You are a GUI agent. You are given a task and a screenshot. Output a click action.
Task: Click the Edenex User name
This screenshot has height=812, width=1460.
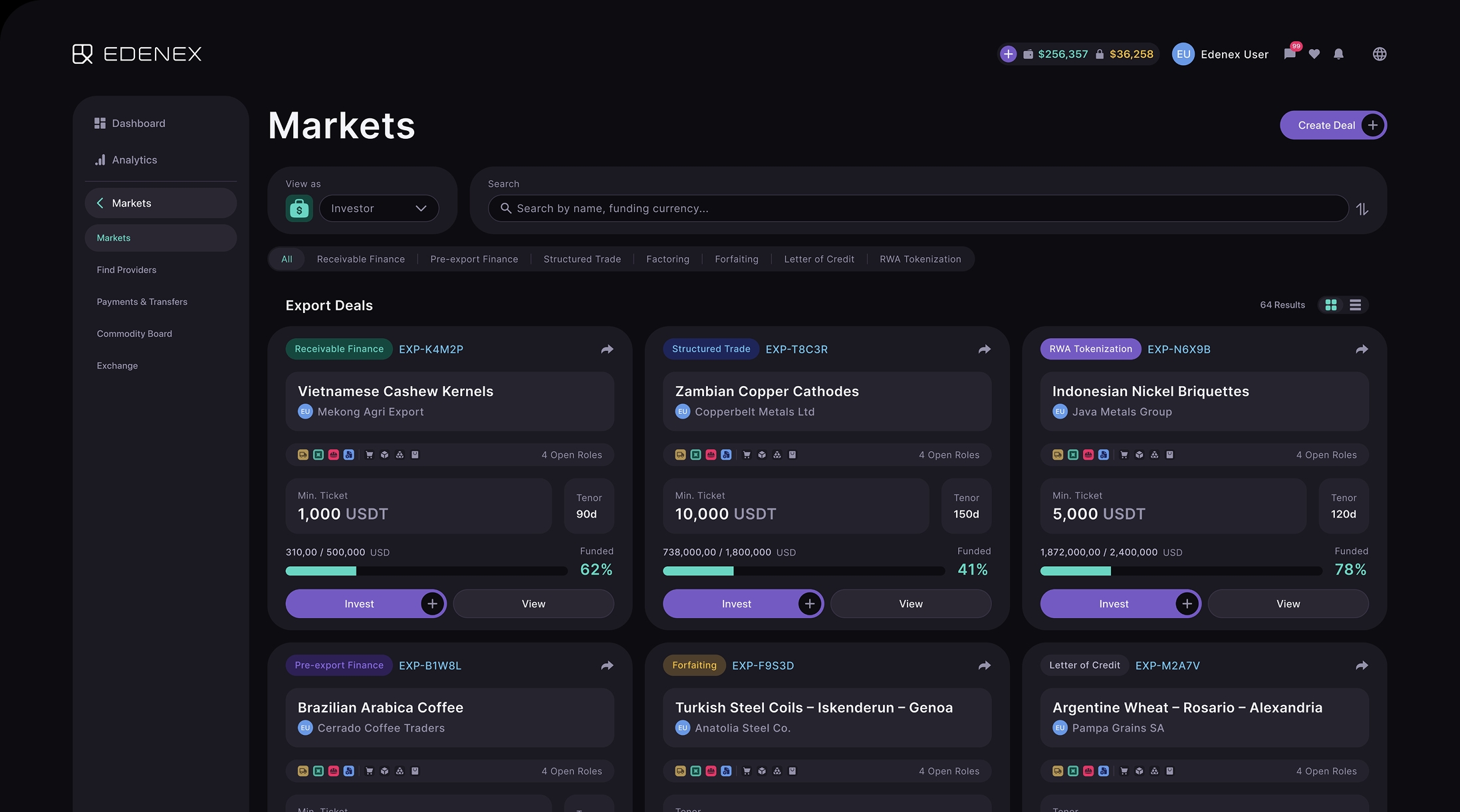(1235, 54)
